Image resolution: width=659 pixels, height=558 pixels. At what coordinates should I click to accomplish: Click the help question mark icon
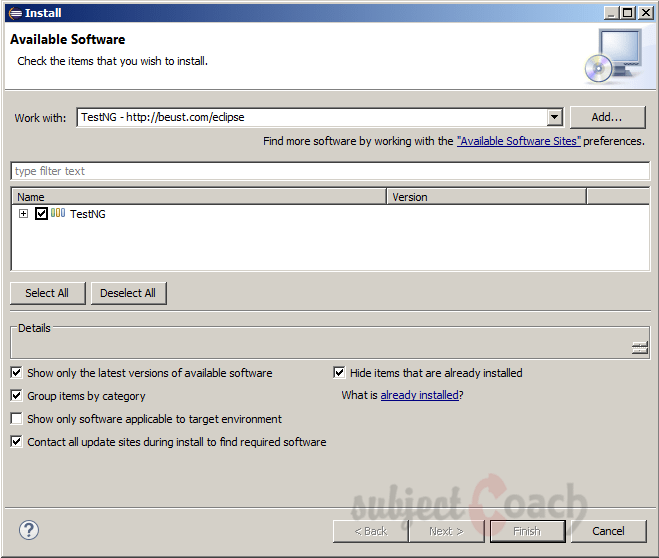click(29, 531)
